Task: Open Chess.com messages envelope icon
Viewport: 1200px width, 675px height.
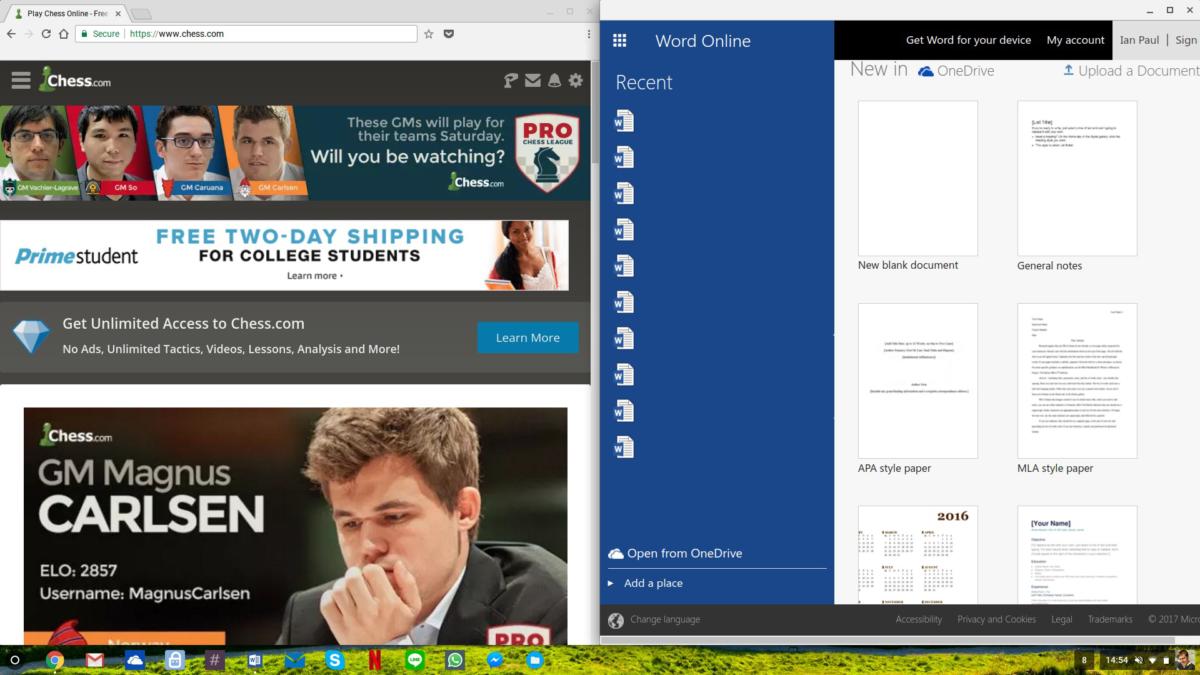Action: [533, 80]
